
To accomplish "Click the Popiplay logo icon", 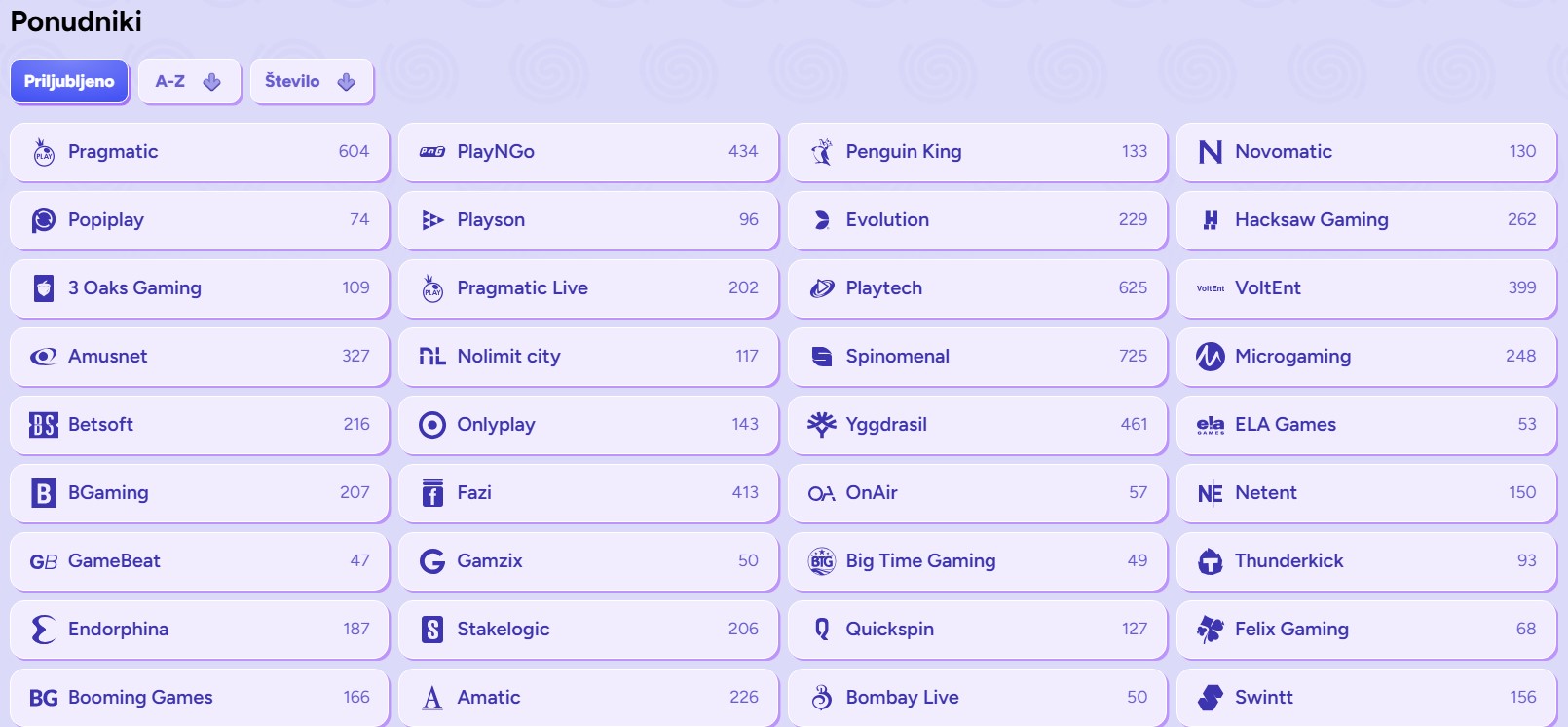I will [44, 220].
